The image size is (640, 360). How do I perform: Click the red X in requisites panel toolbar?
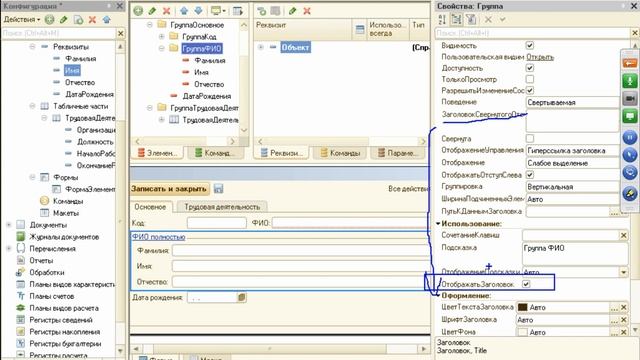pyautogui.click(x=307, y=11)
